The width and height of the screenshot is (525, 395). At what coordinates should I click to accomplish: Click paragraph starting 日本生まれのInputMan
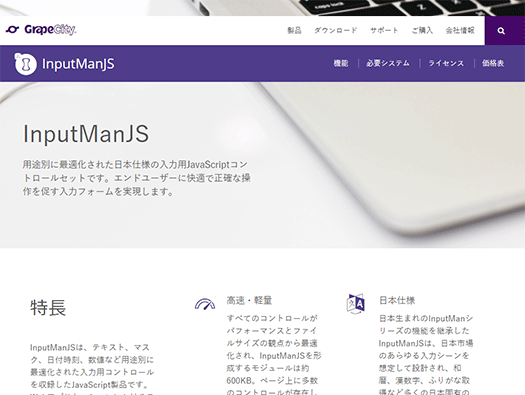coord(426,355)
